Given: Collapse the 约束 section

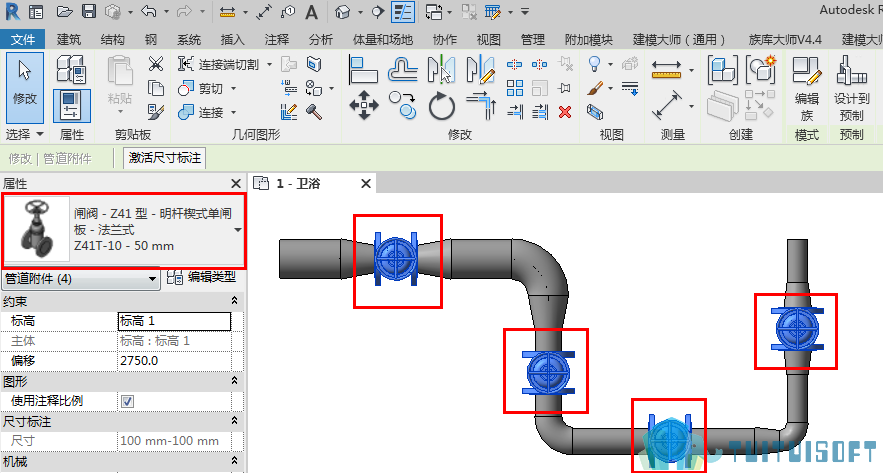Looking at the screenshot, I should [234, 301].
